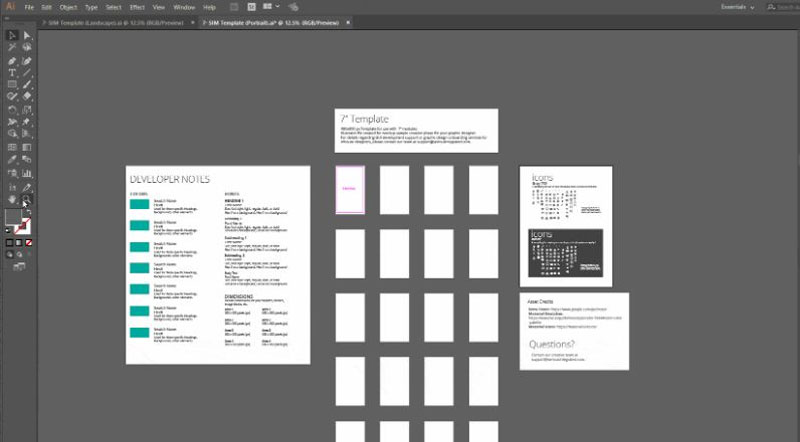Enable Draw Normal mode
The image size is (800, 442).
(9, 254)
